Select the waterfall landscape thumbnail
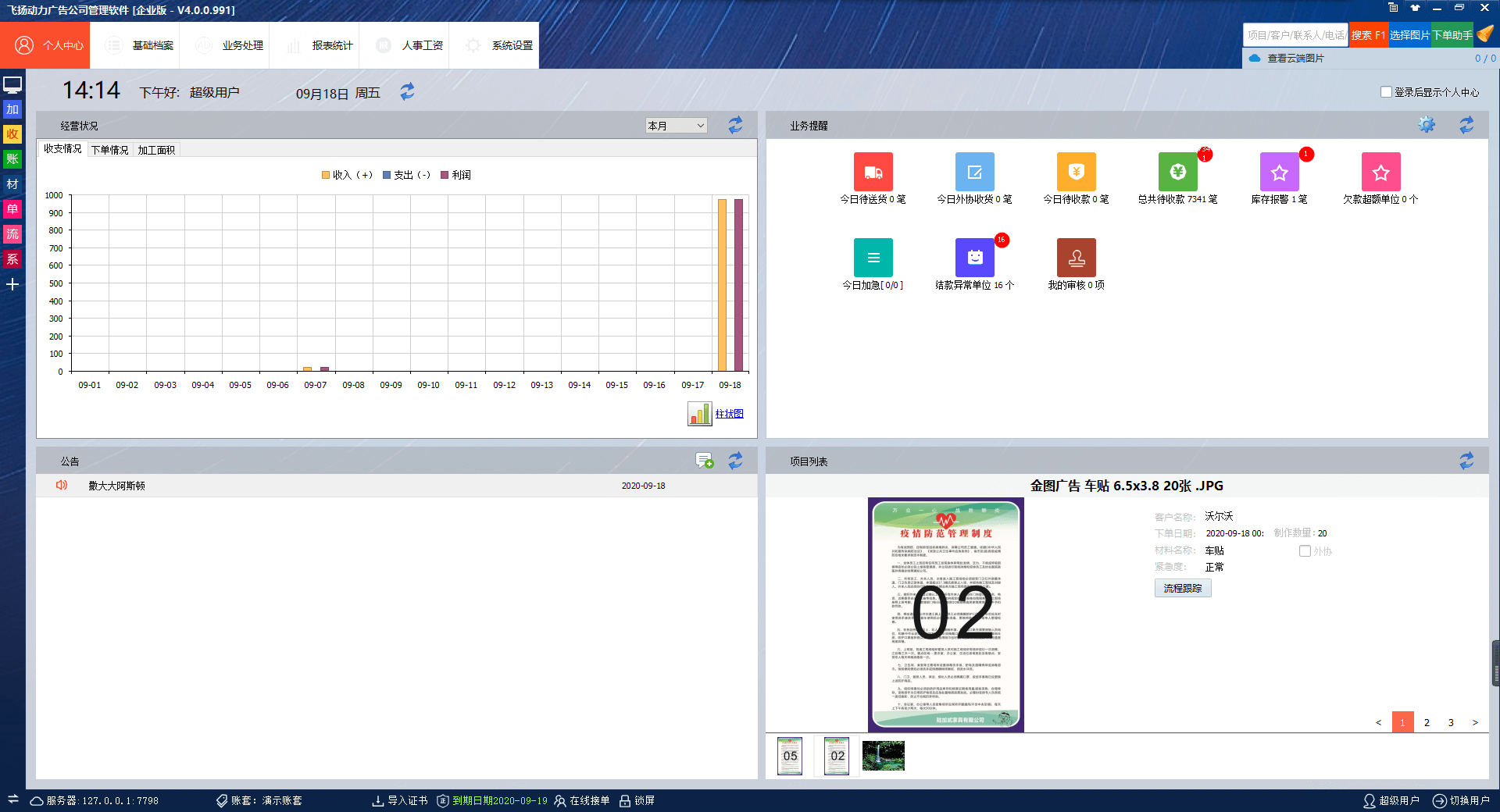Image resolution: width=1500 pixels, height=812 pixels. pyautogui.click(x=883, y=756)
